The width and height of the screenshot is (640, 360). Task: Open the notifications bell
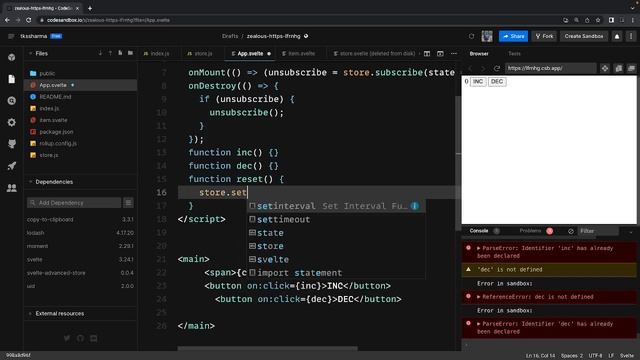(x=617, y=36)
